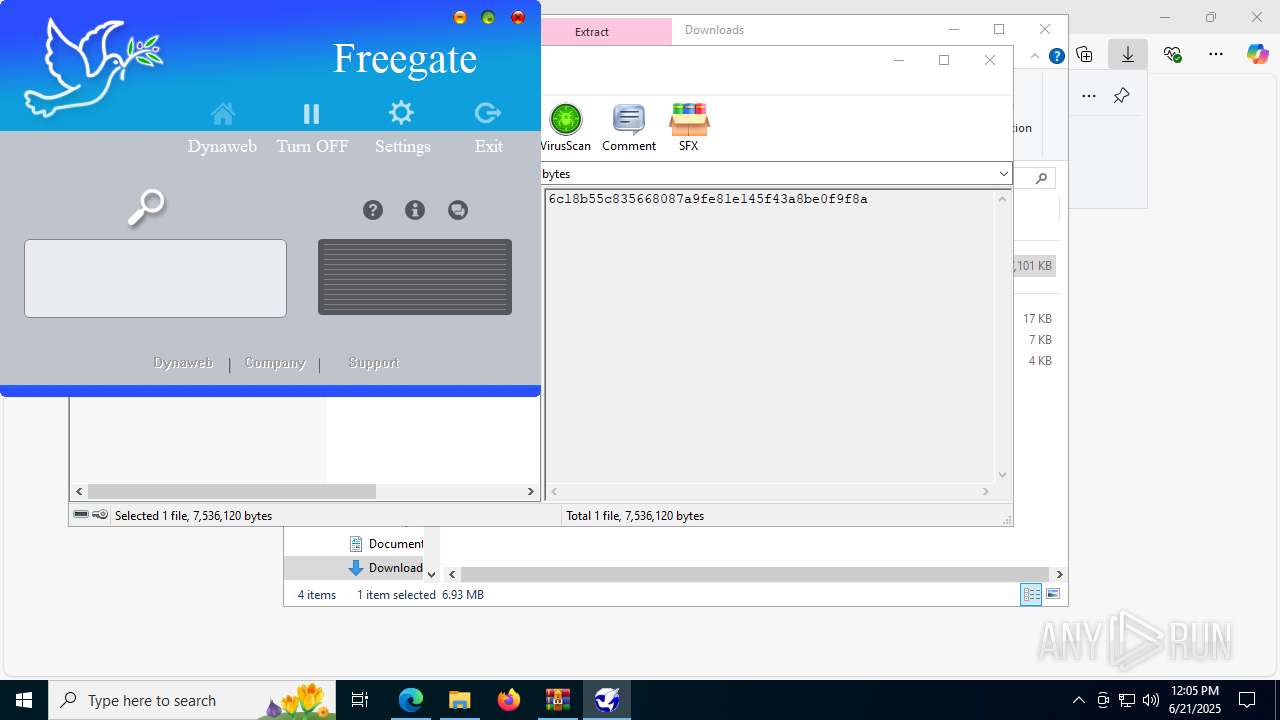
Task: Open Freegate Settings gear
Action: pyautogui.click(x=401, y=112)
